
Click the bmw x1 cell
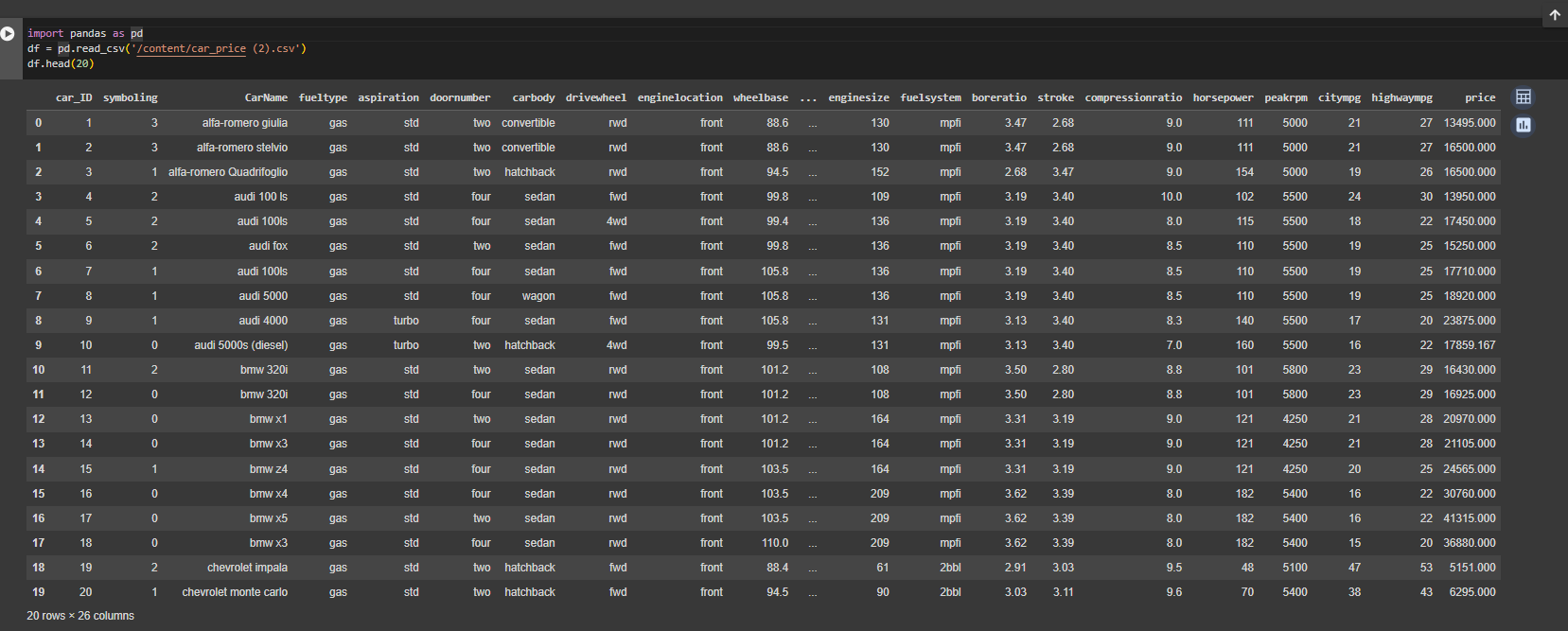pyautogui.click(x=269, y=419)
